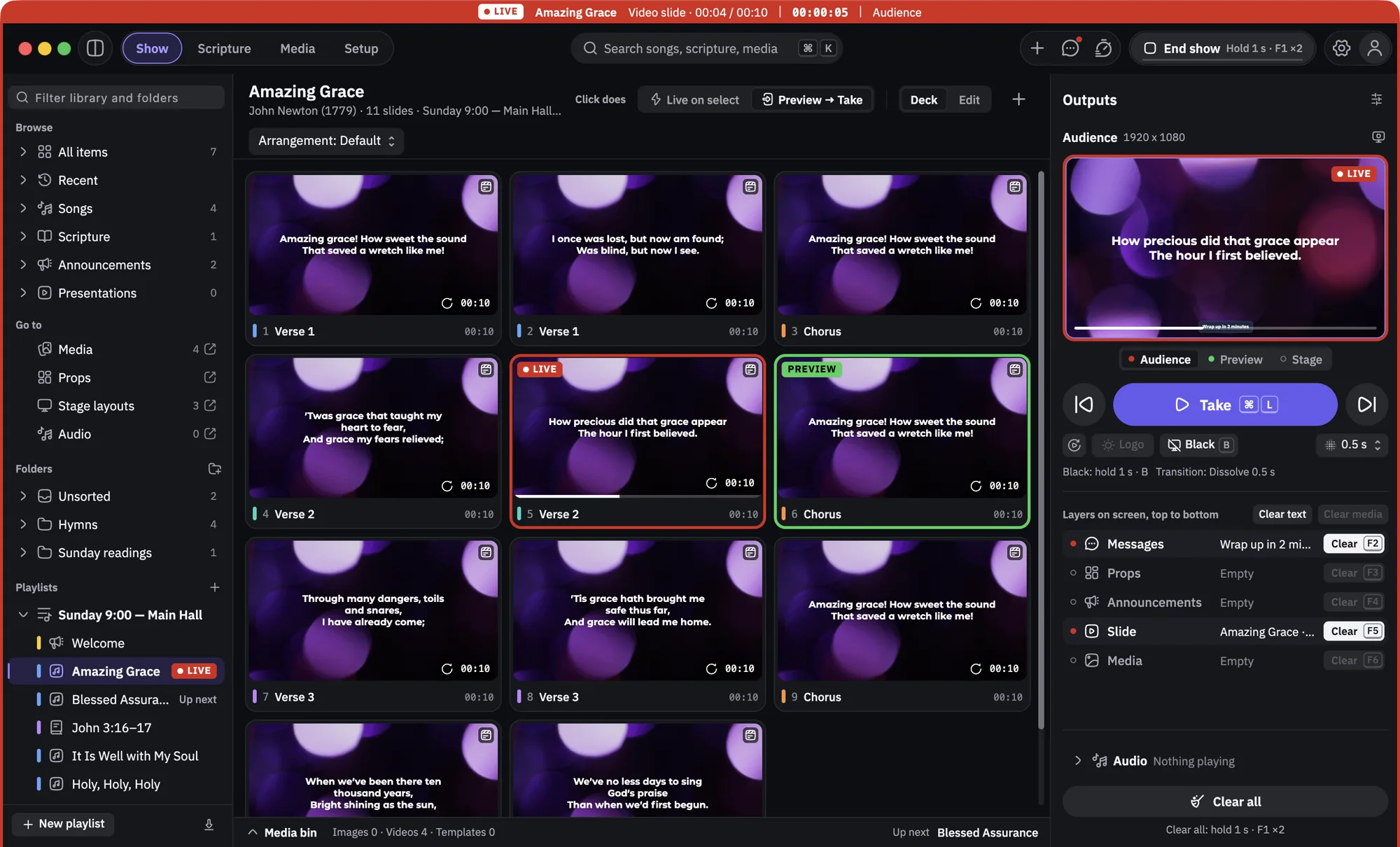Switch output monitor to Stage
The width and height of the screenshot is (1400, 847).
point(1301,359)
